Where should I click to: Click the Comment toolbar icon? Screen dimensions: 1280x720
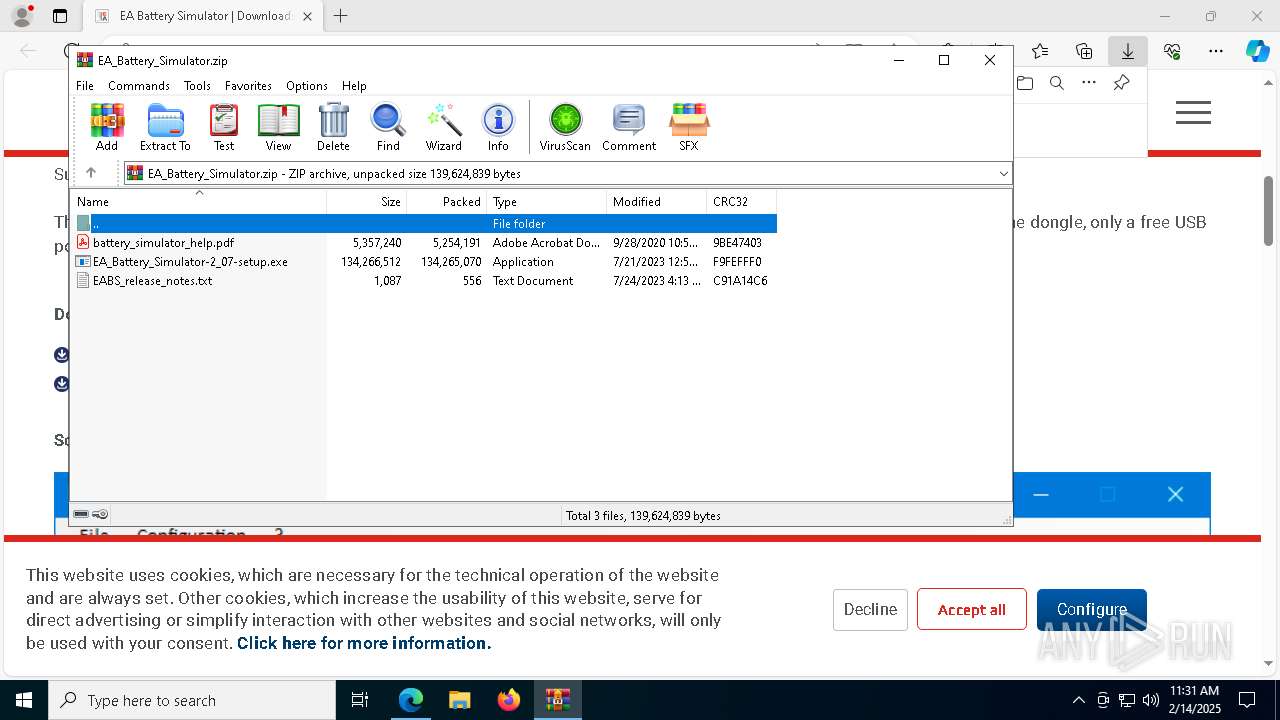[x=629, y=127]
